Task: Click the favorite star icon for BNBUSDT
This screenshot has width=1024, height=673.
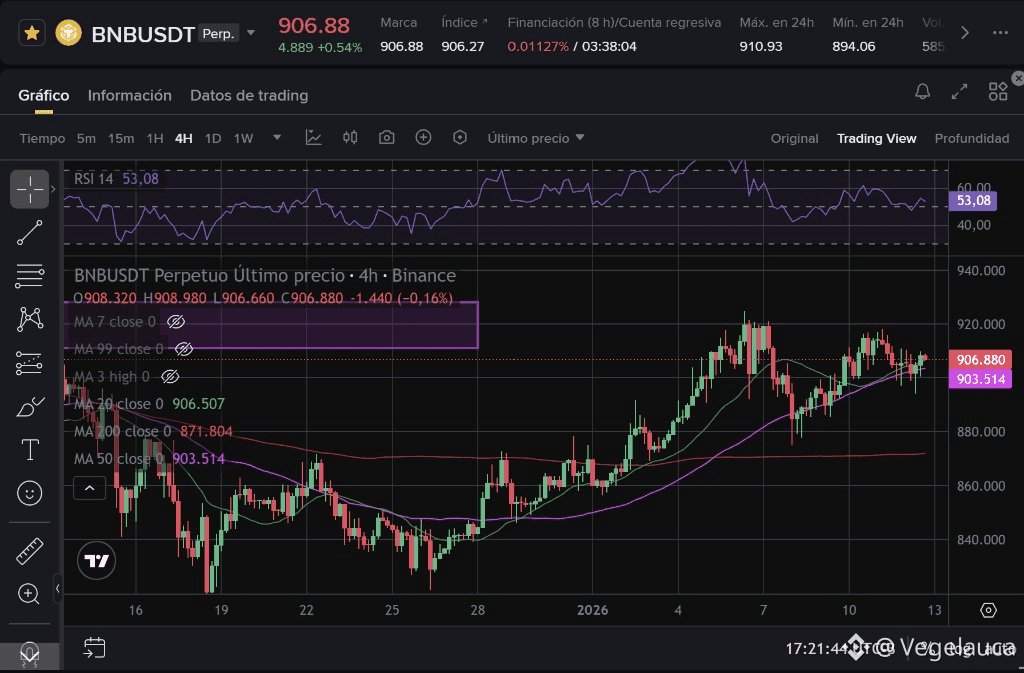Action: point(32,33)
